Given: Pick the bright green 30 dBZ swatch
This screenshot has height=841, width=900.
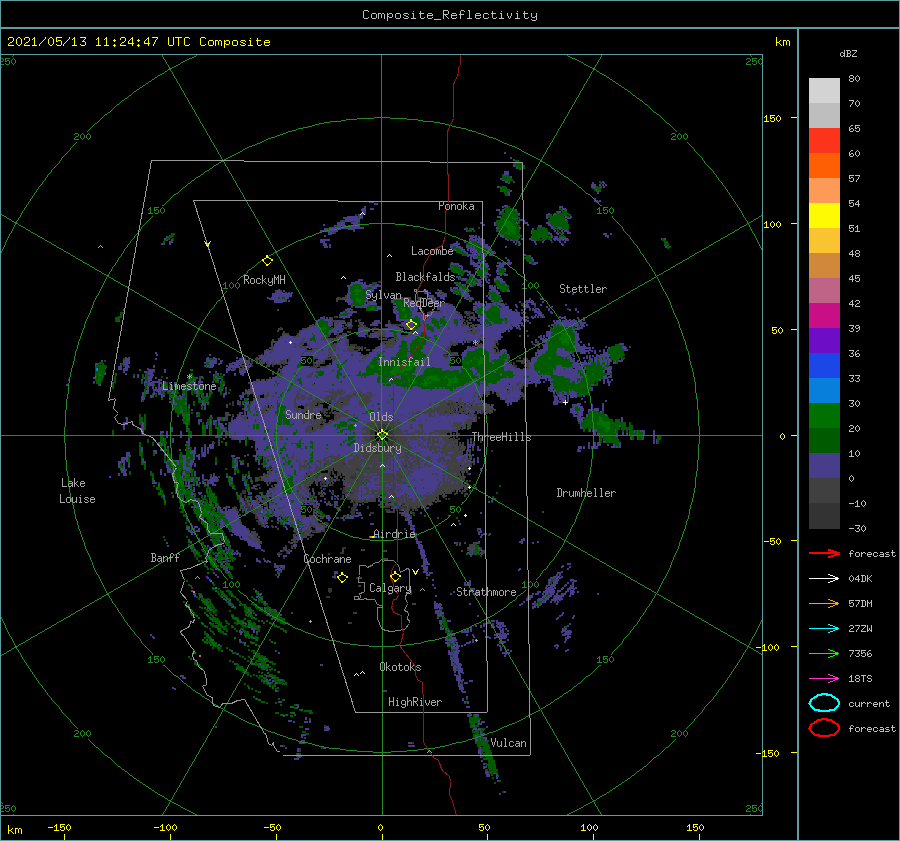Looking at the screenshot, I should pos(824,416).
